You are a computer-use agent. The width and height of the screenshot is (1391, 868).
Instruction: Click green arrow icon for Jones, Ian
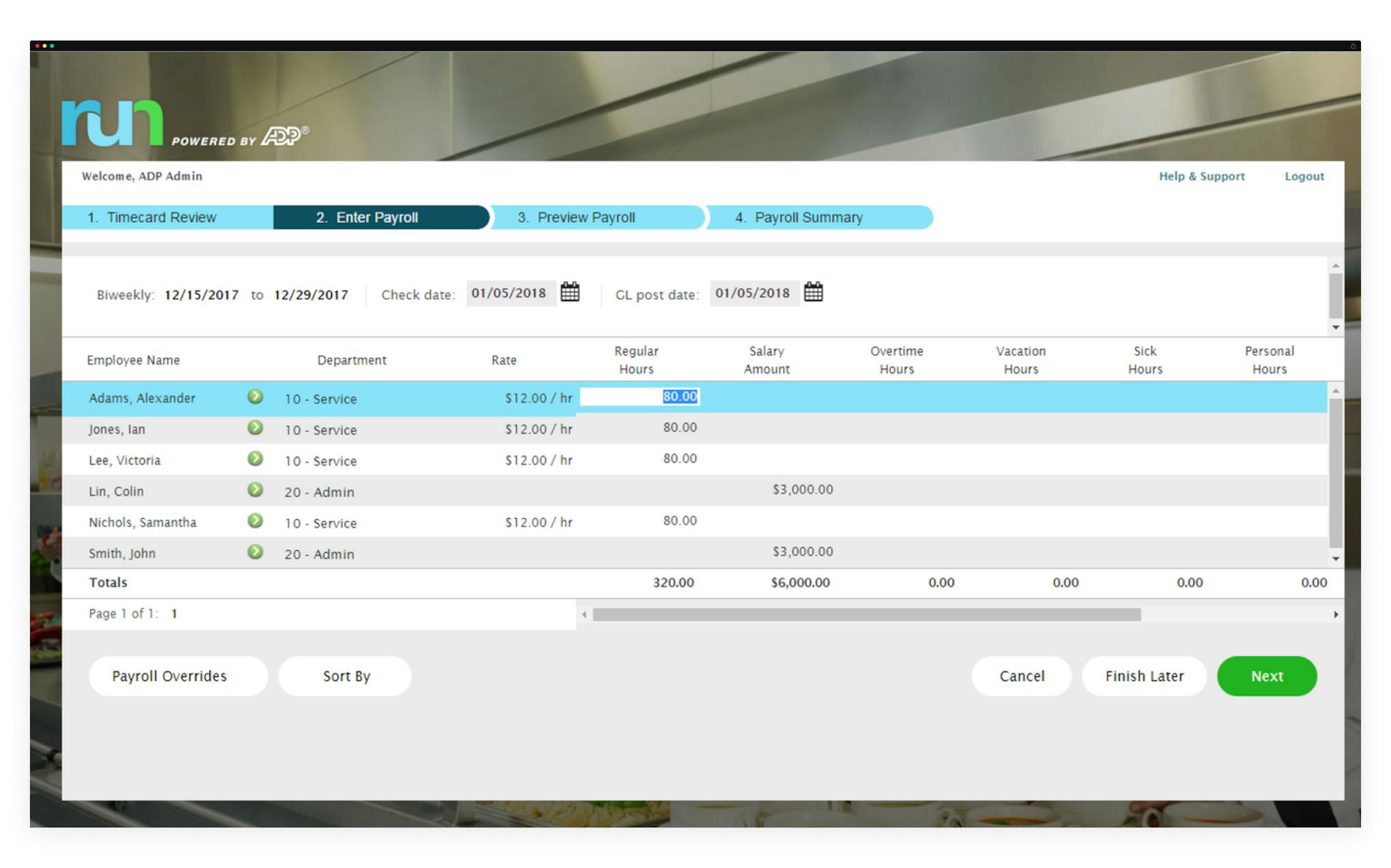[255, 428]
